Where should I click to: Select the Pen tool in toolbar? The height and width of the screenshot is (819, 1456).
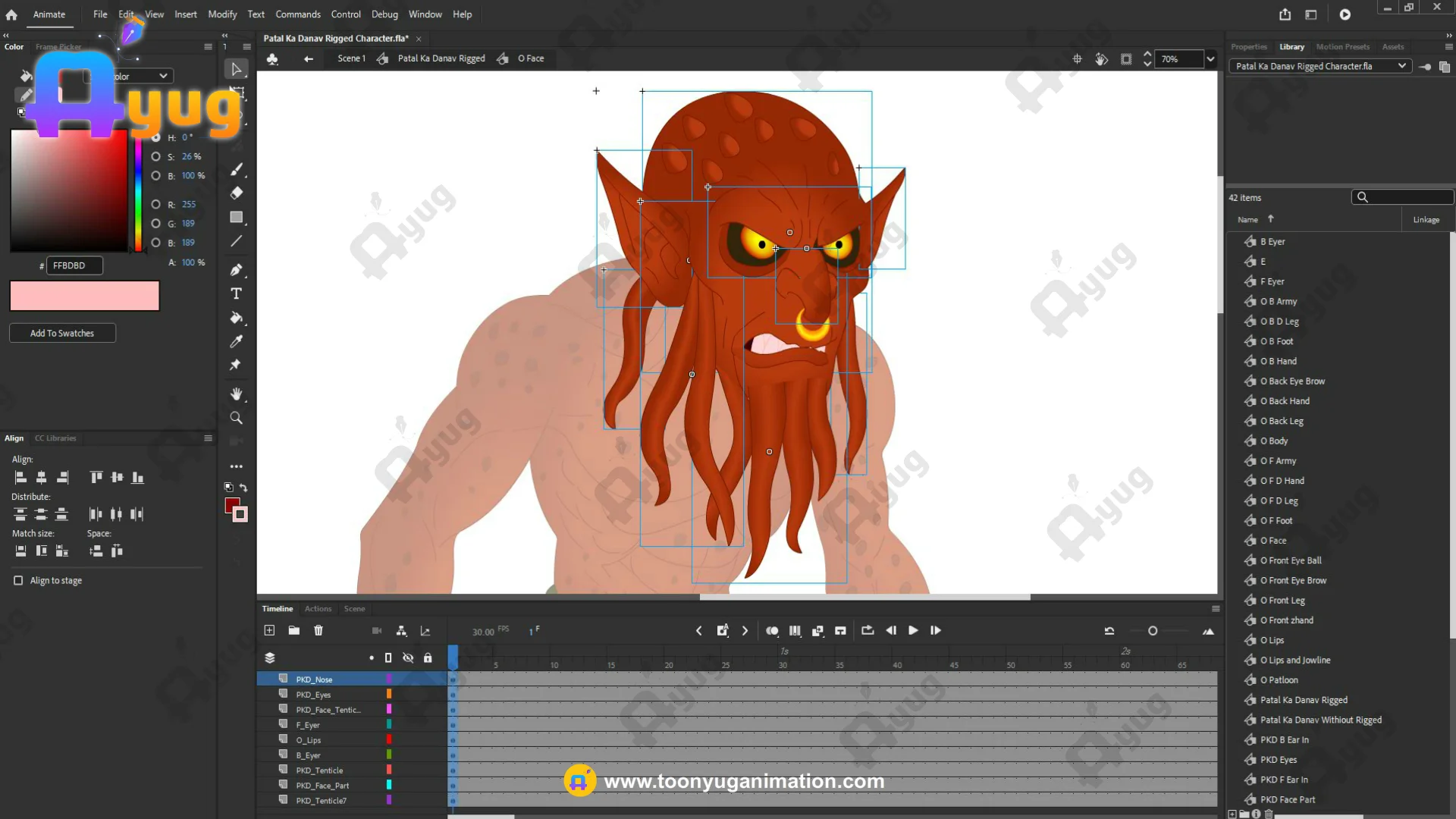236,270
